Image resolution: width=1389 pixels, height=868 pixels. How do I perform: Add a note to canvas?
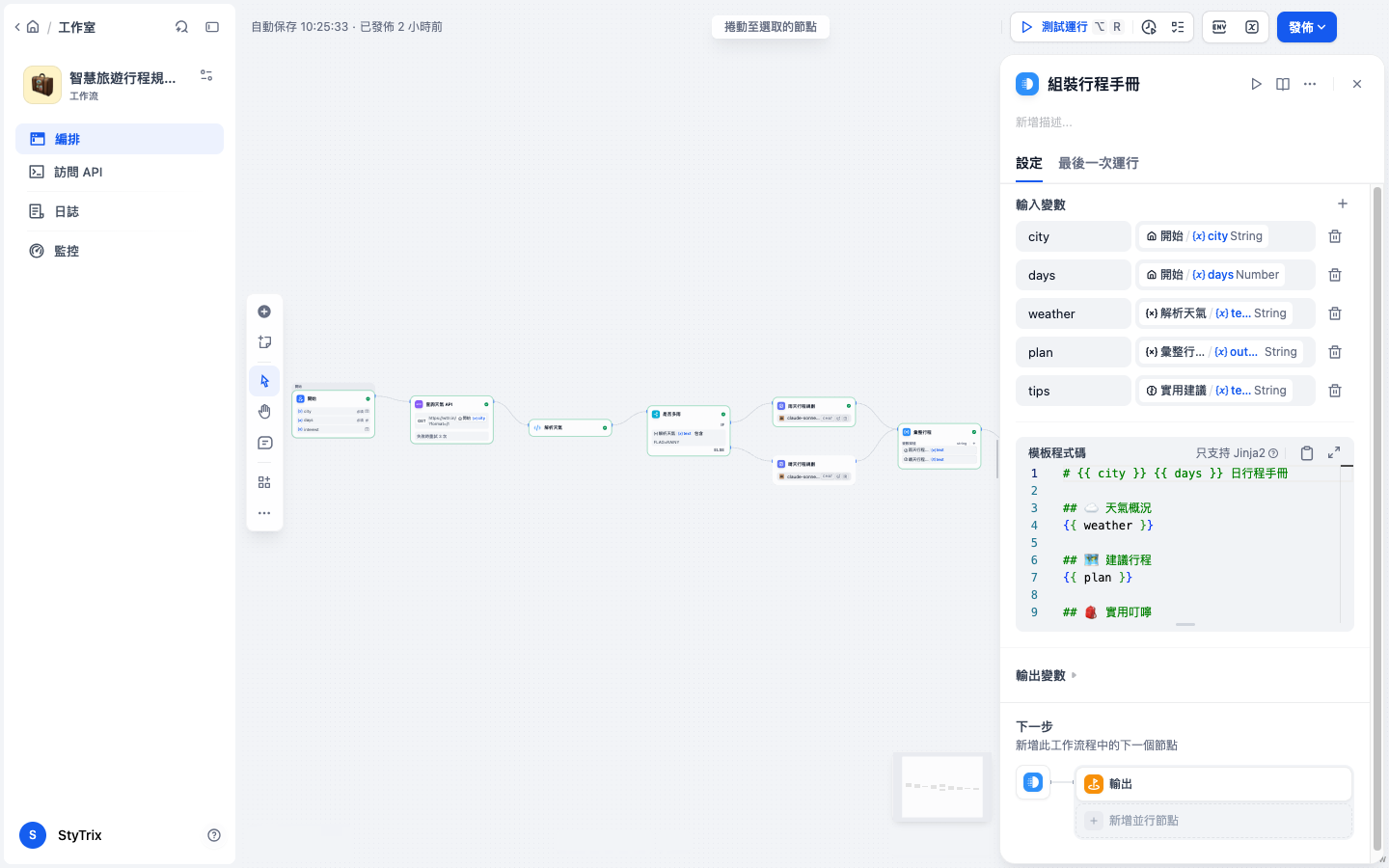point(264,342)
